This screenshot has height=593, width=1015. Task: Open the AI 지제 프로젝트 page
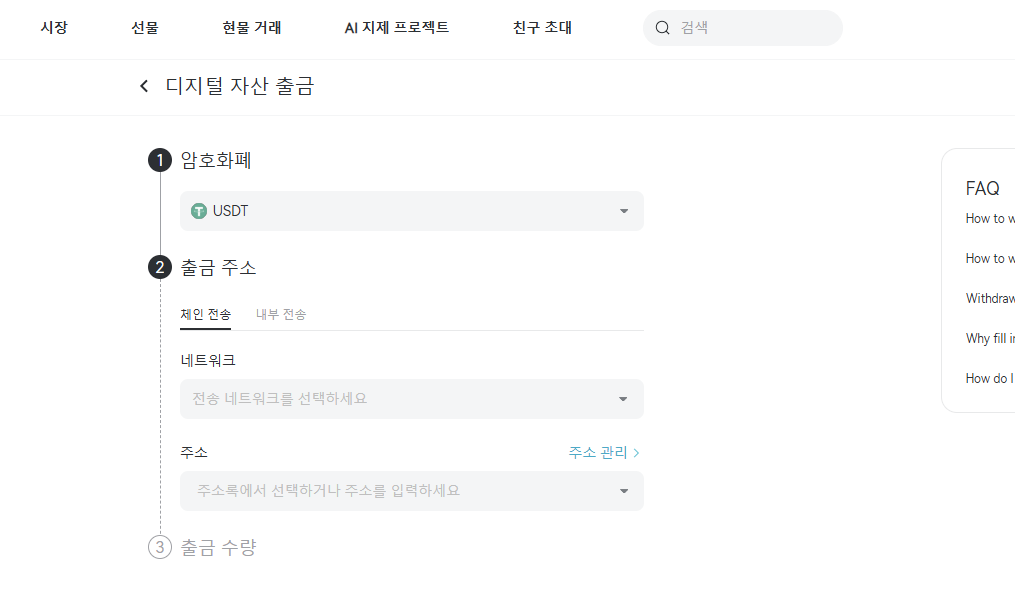tap(396, 28)
